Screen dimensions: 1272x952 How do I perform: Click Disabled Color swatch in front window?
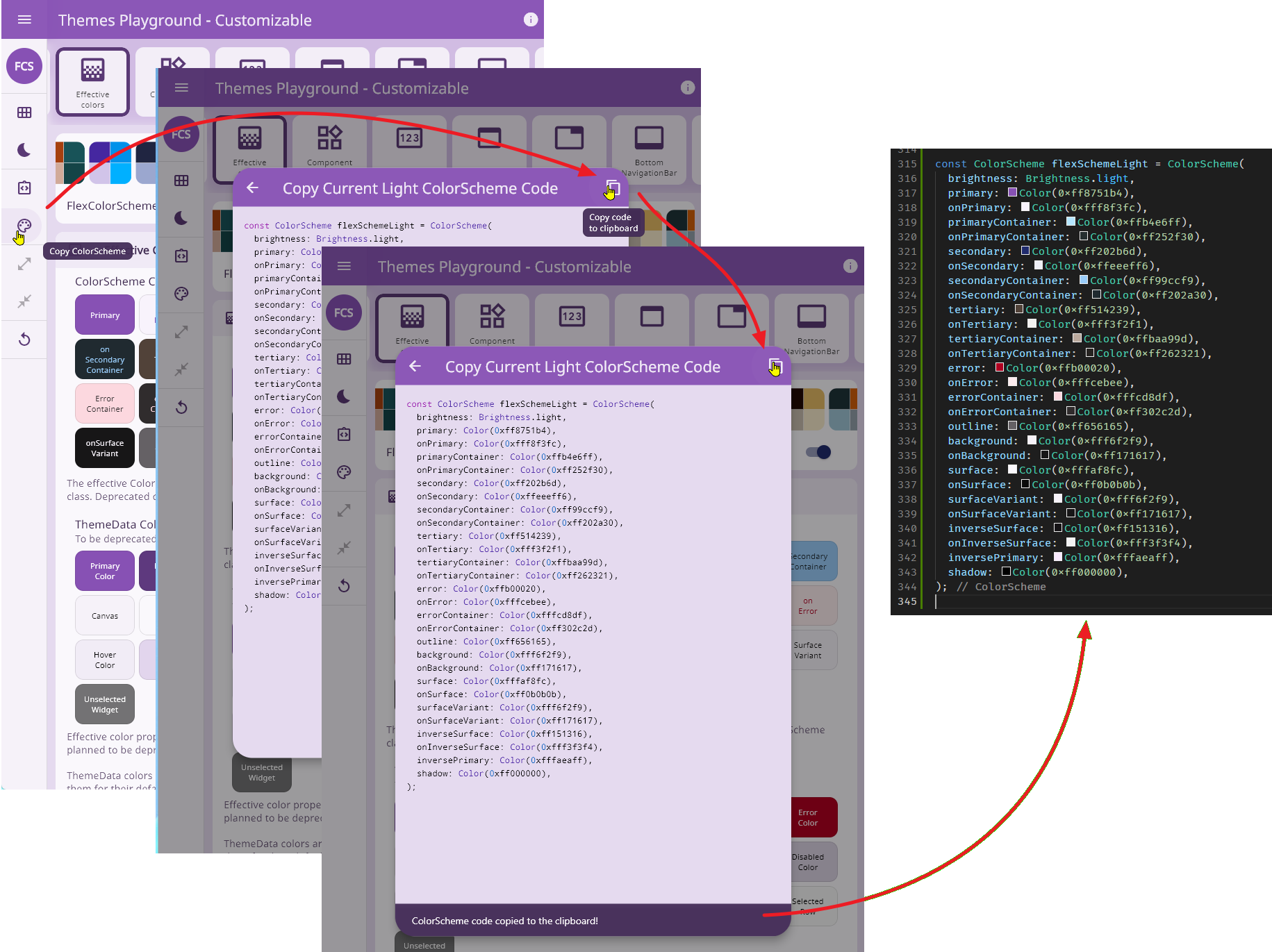813,862
